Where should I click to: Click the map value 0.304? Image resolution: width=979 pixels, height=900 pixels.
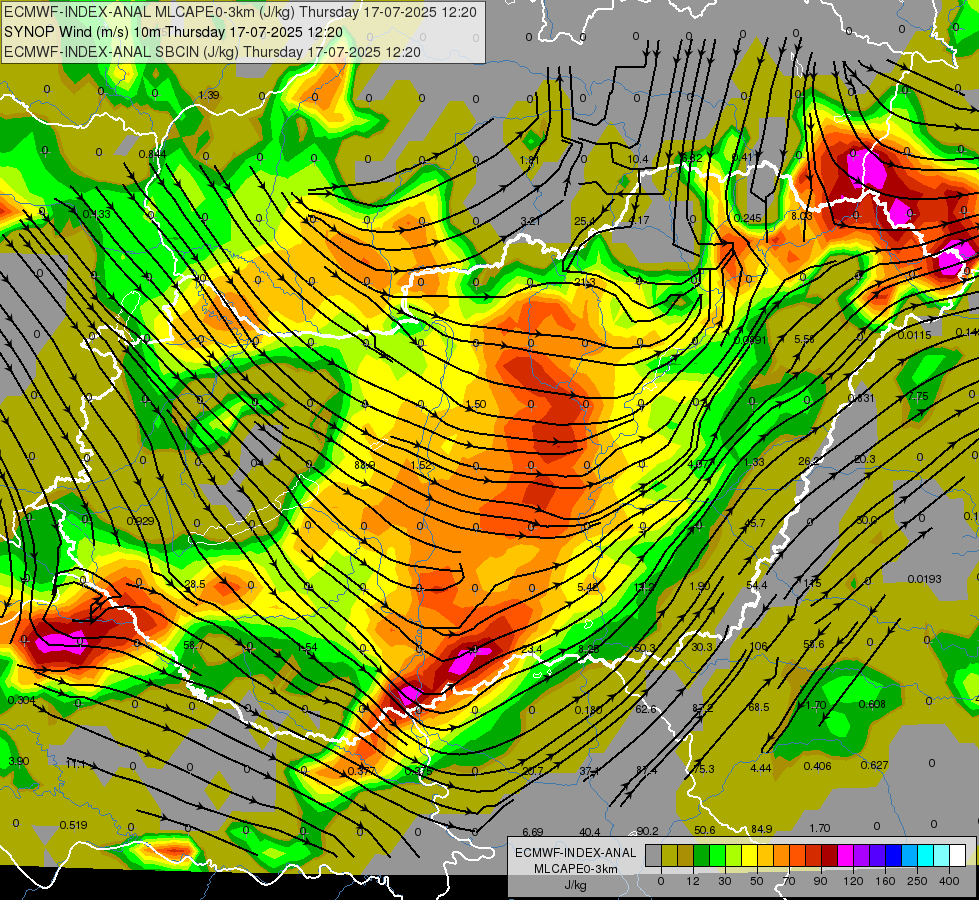[x=21, y=700]
